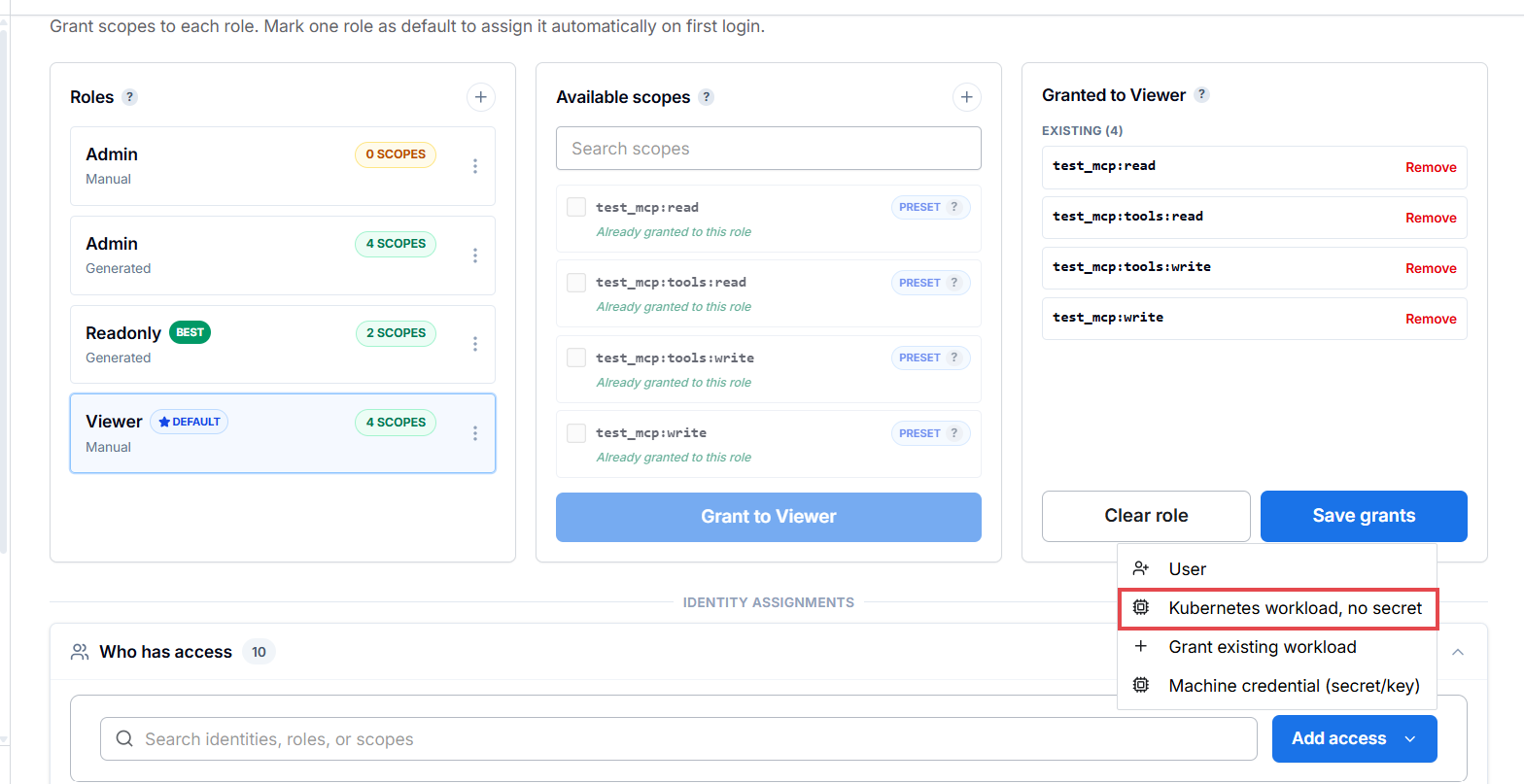
Task: Click the page vertical scrollbar on left edge
Action: point(4,291)
